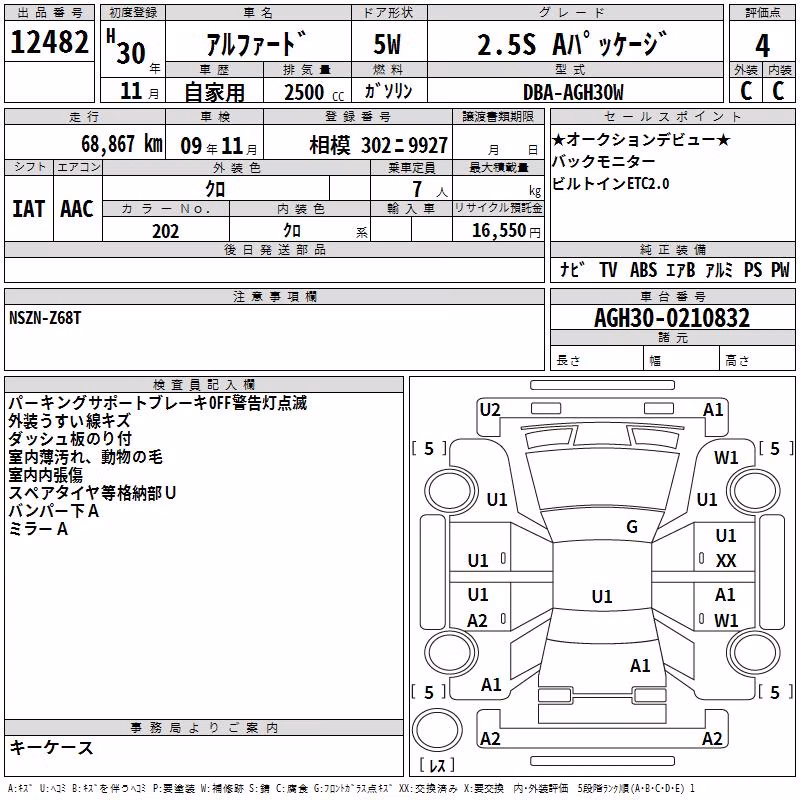The image size is (800, 800).
Task: Click the エアB equipment mark
Action: click(x=681, y=269)
